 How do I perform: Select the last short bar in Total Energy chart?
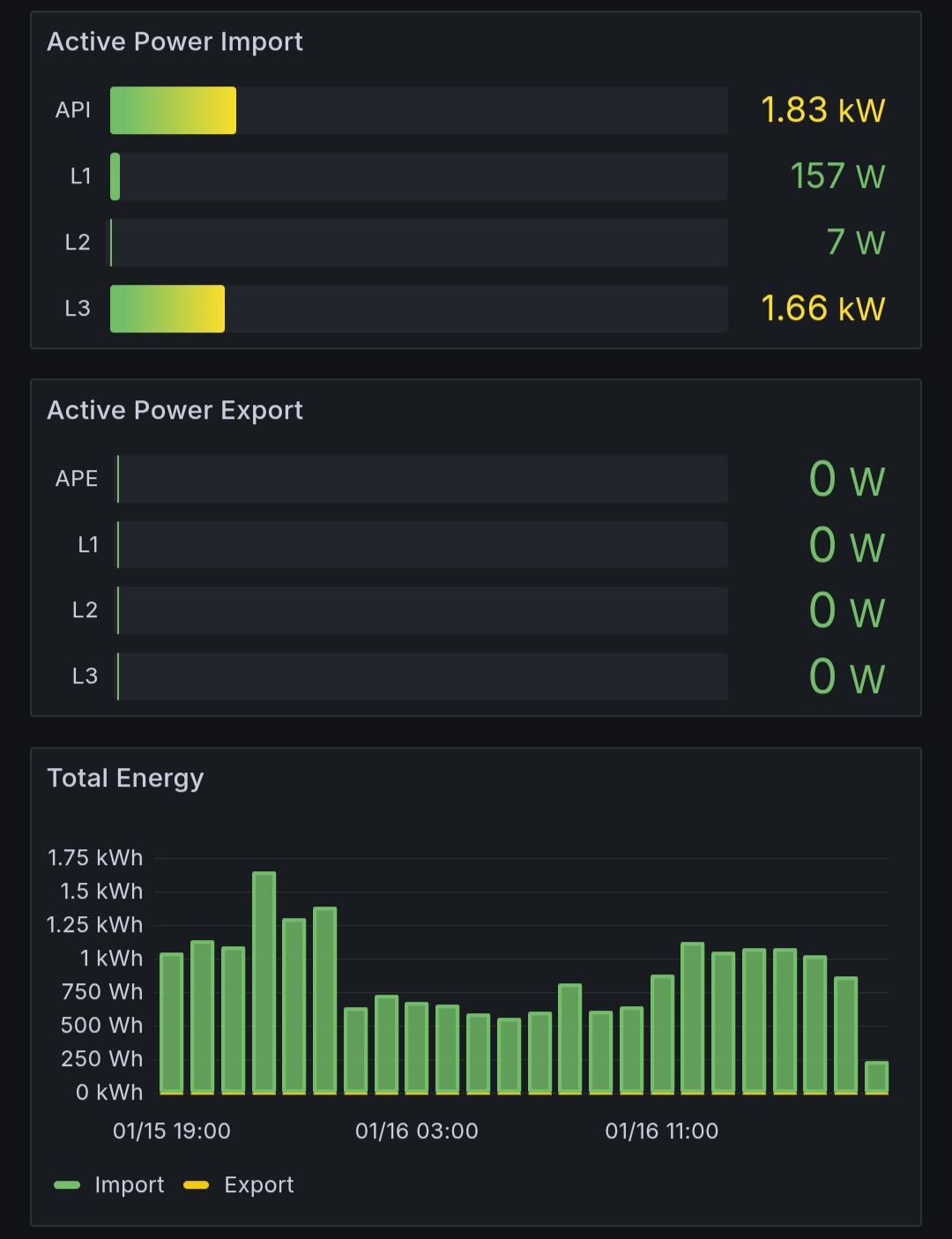(x=876, y=1078)
